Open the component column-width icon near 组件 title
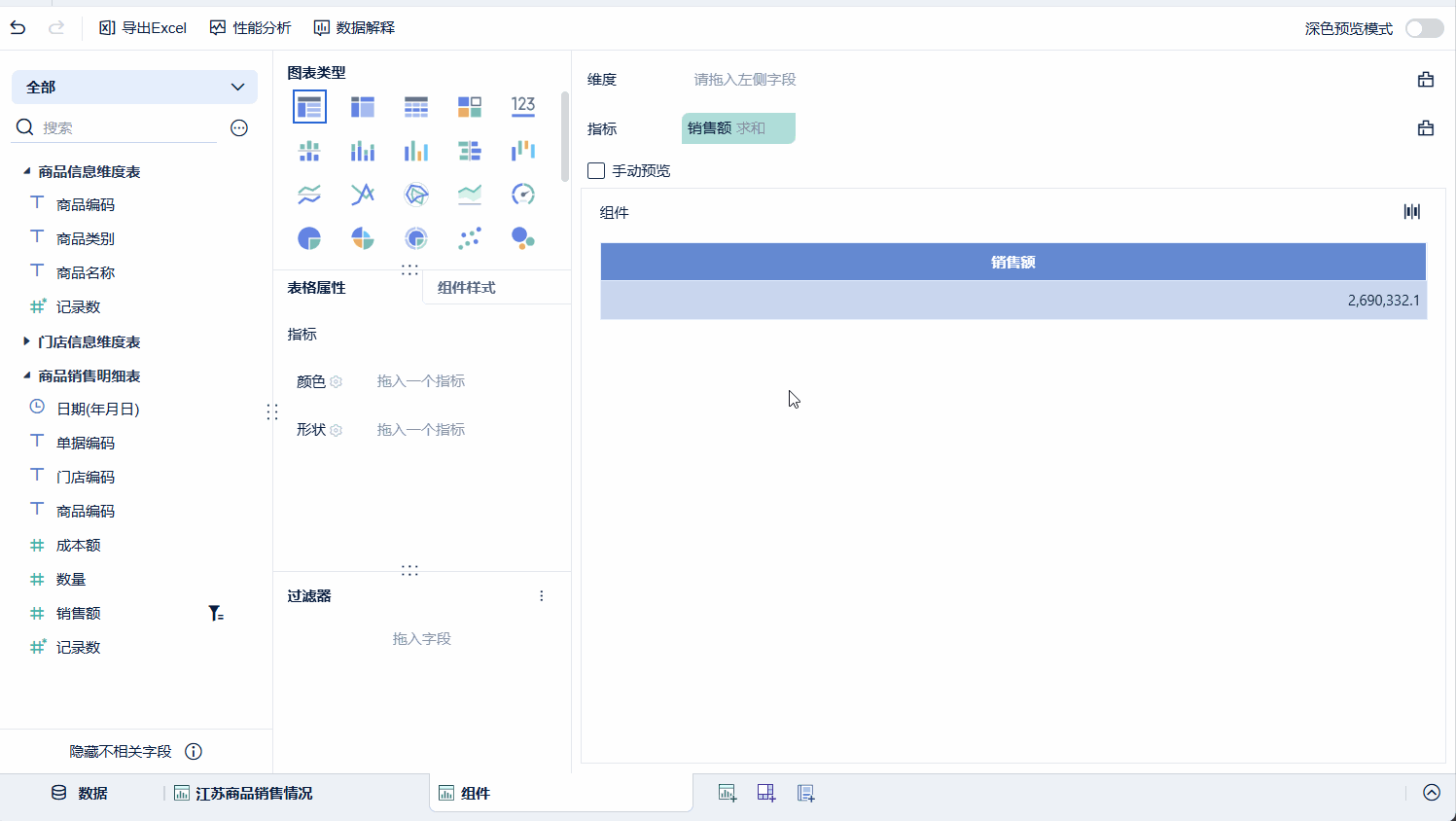Image resolution: width=1456 pixels, height=821 pixels. pos(1412,212)
